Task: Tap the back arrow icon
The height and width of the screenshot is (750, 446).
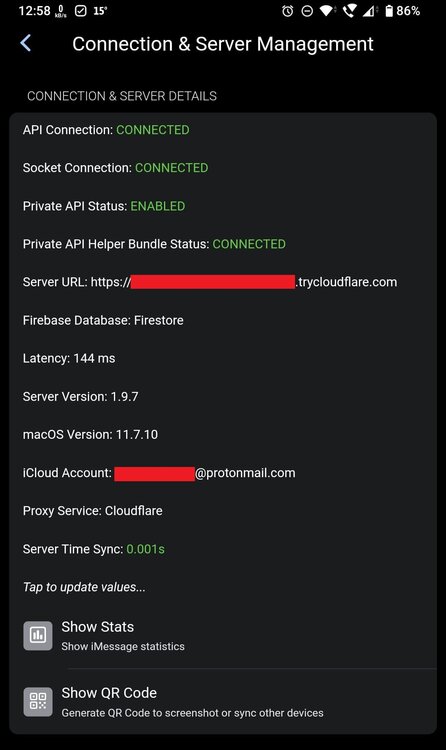Action: [x=25, y=43]
